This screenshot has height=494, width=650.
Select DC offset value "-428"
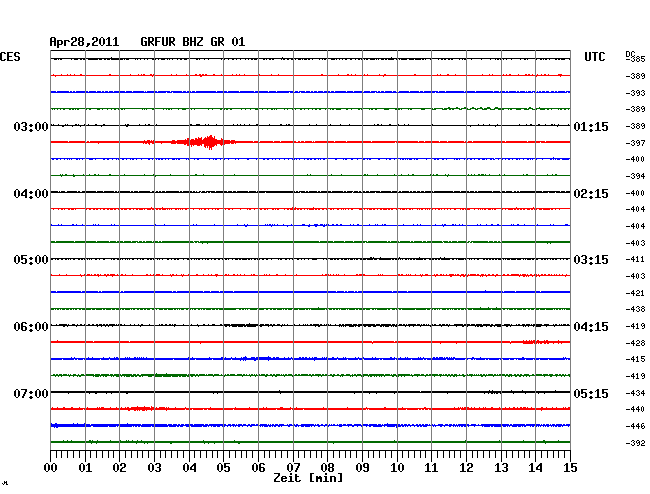[635, 344]
